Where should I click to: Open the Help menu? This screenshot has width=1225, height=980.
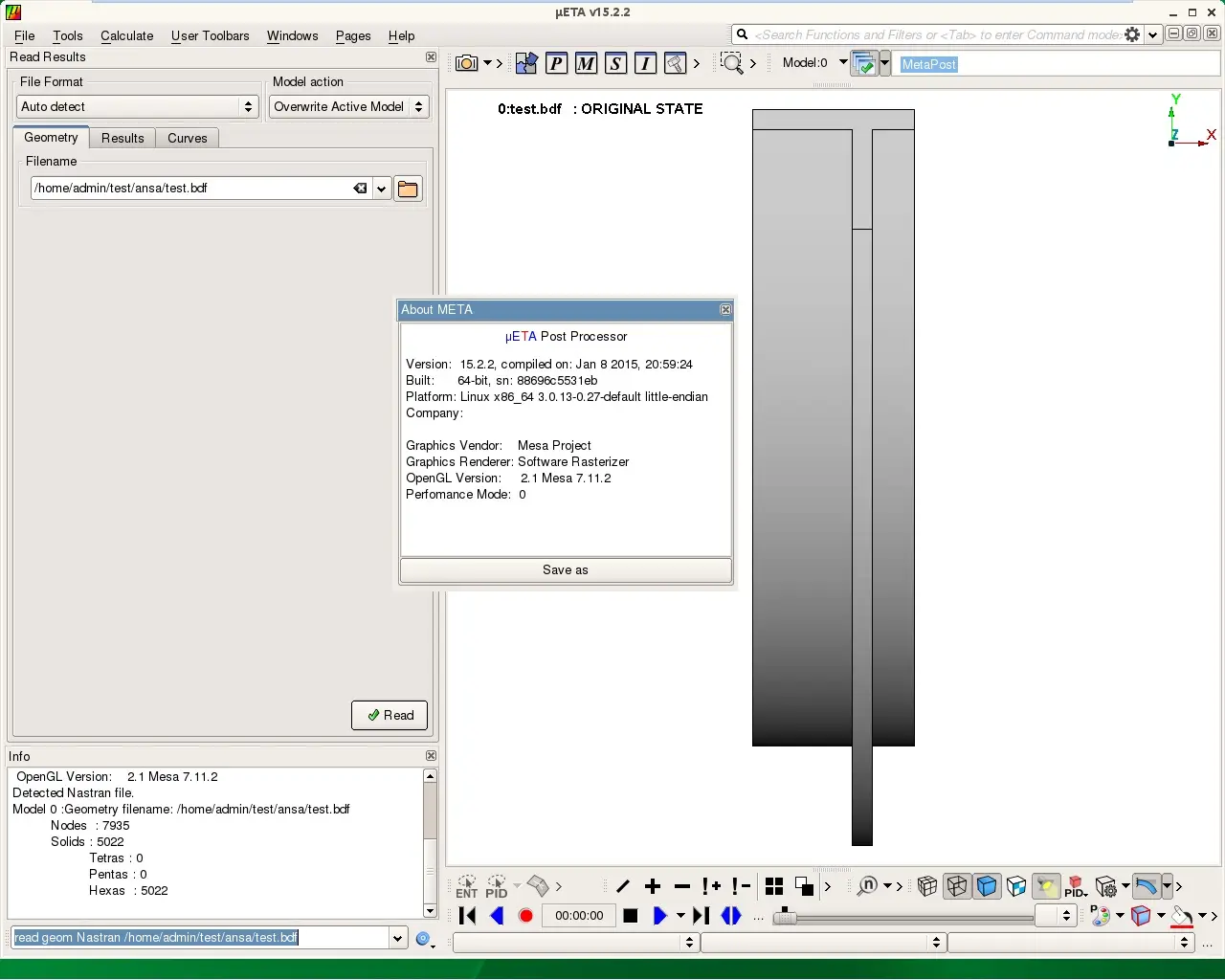click(401, 35)
